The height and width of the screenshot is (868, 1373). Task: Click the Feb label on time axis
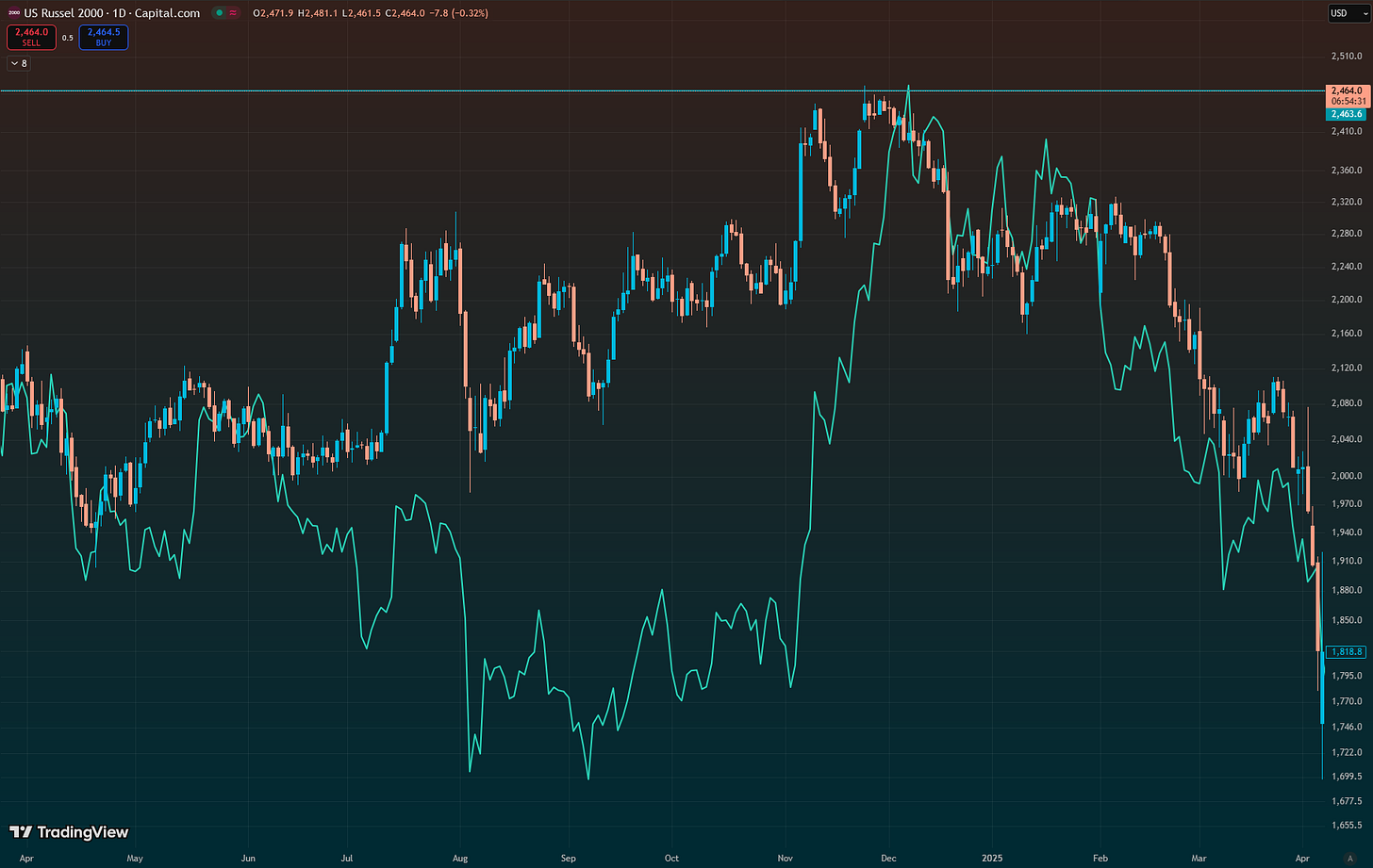click(x=1100, y=859)
